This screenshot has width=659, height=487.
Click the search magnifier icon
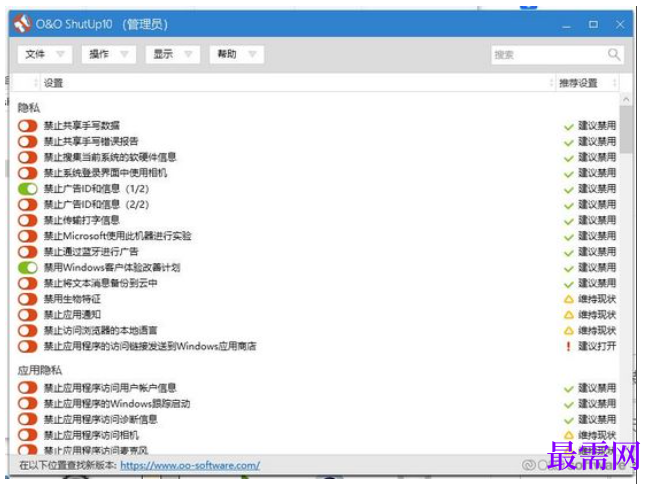tap(614, 54)
